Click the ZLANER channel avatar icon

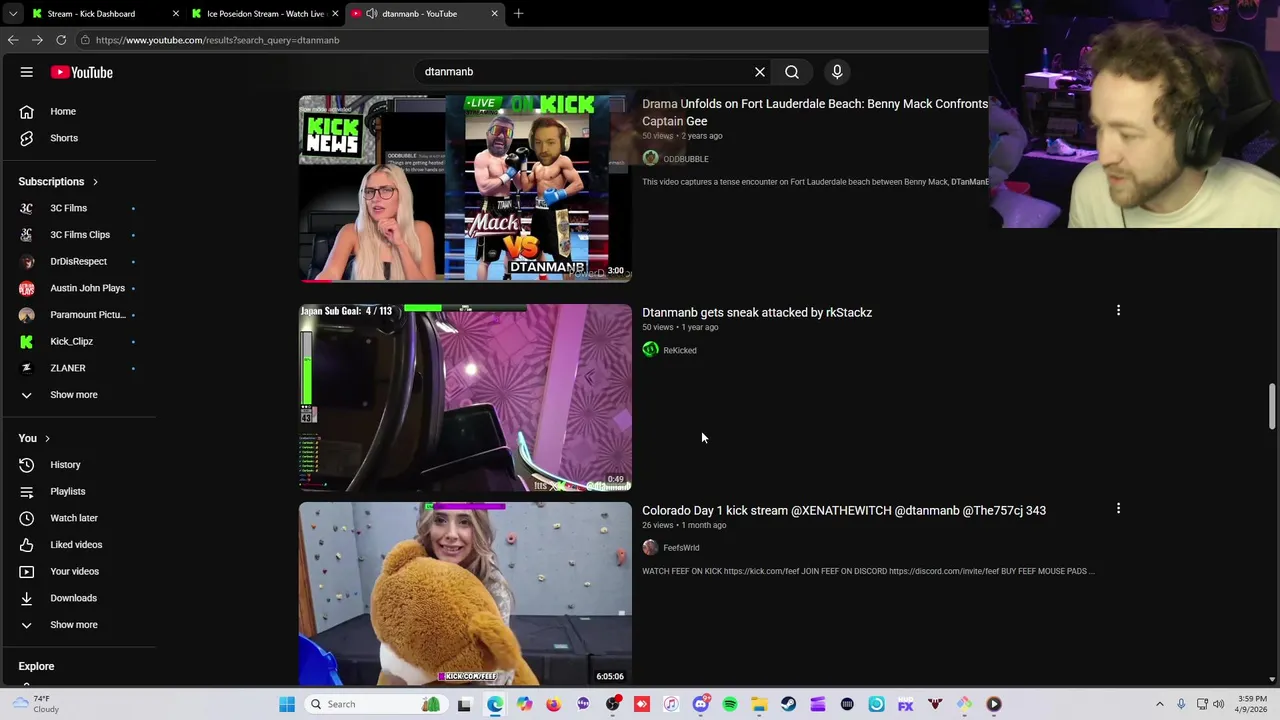(x=27, y=368)
